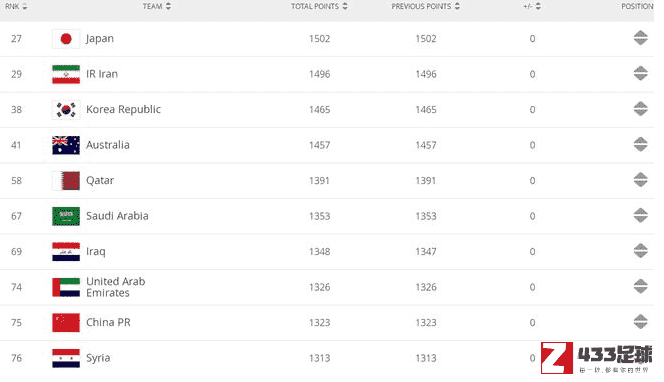
Task: Open the United Arab Emirates team link
Action: (x=116, y=287)
